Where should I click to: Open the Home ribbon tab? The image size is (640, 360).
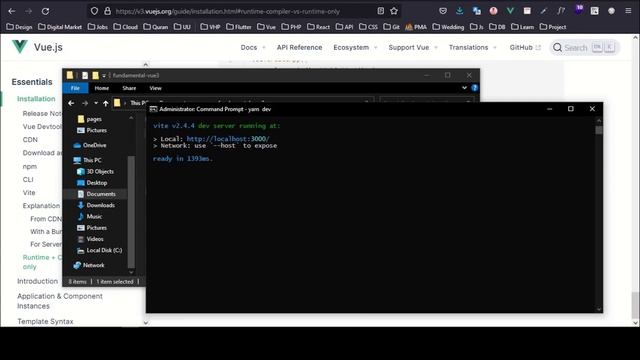click(102, 88)
